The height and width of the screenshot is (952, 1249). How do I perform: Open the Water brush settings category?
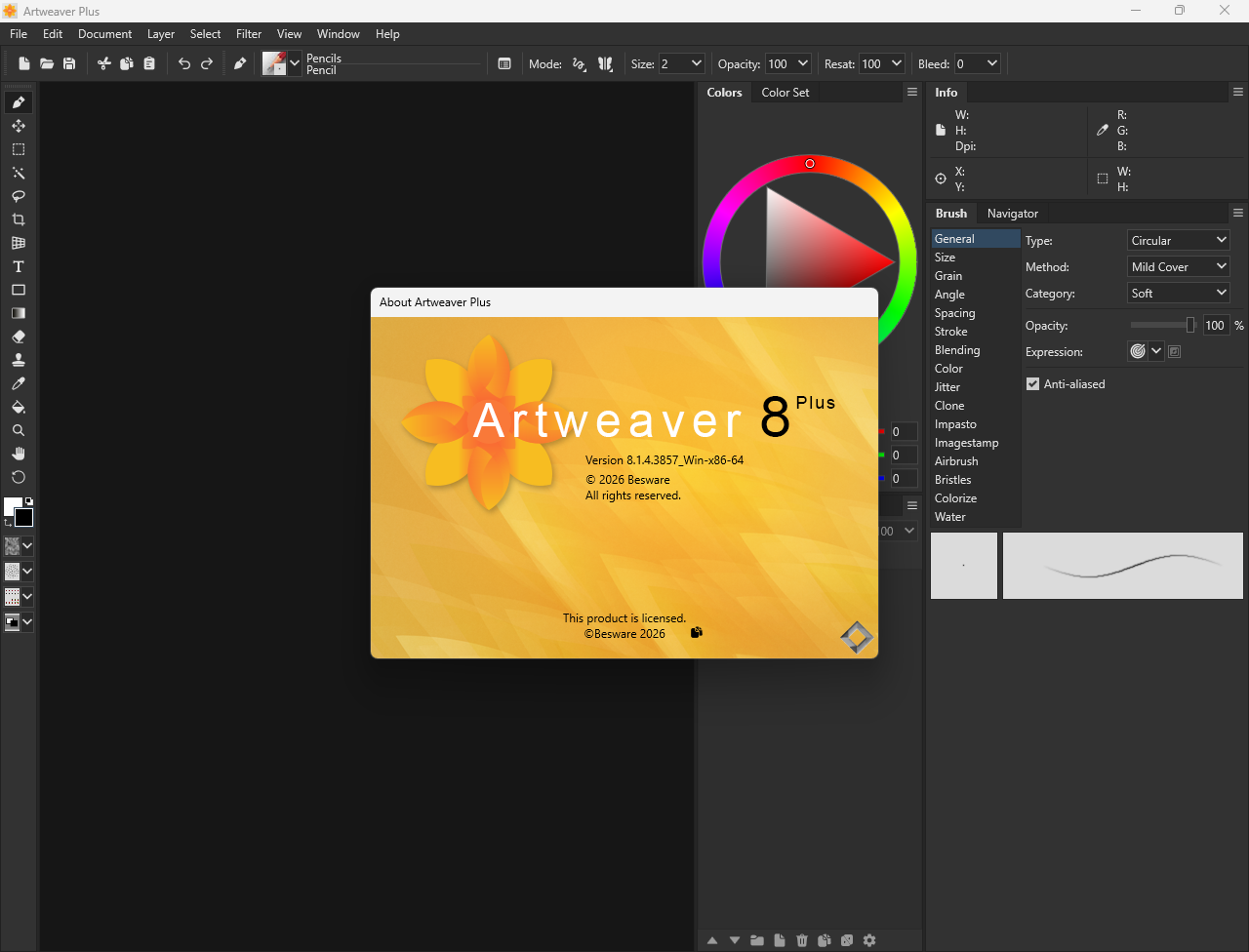coord(976,517)
